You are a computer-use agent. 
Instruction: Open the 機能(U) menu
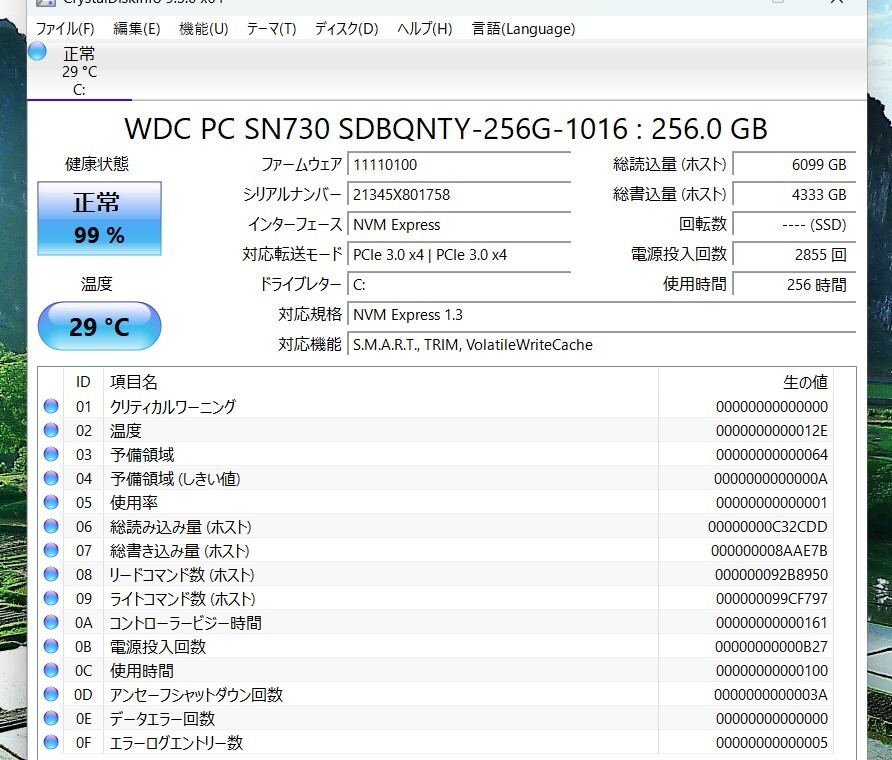[x=203, y=28]
